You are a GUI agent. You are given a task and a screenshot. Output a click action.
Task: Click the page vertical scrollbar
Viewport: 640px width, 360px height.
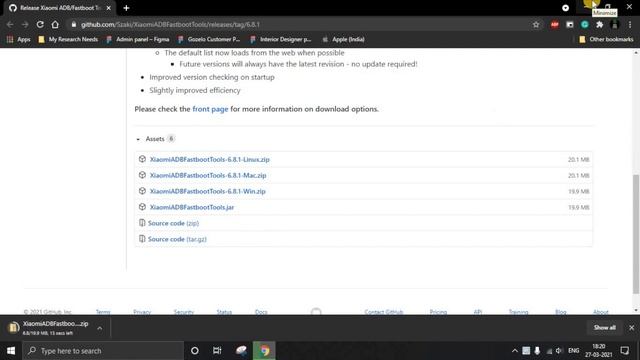pyautogui.click(x=636, y=234)
